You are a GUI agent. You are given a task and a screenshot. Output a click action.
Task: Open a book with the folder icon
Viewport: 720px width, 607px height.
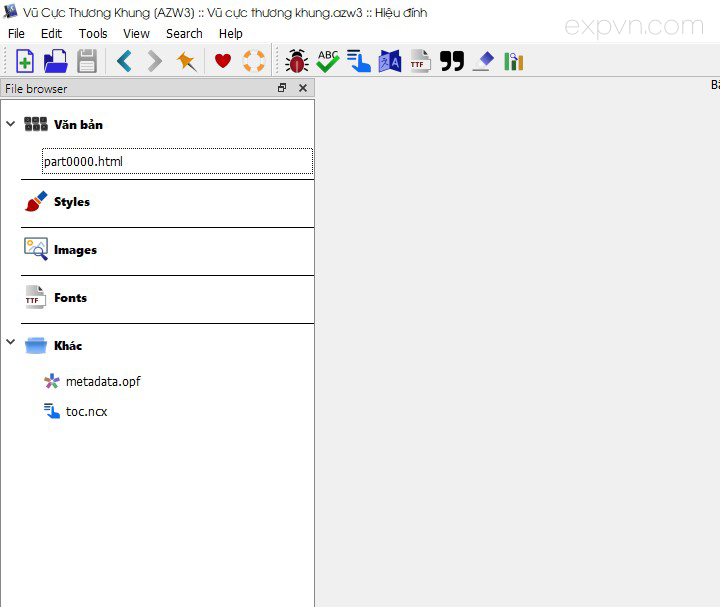[x=56, y=62]
